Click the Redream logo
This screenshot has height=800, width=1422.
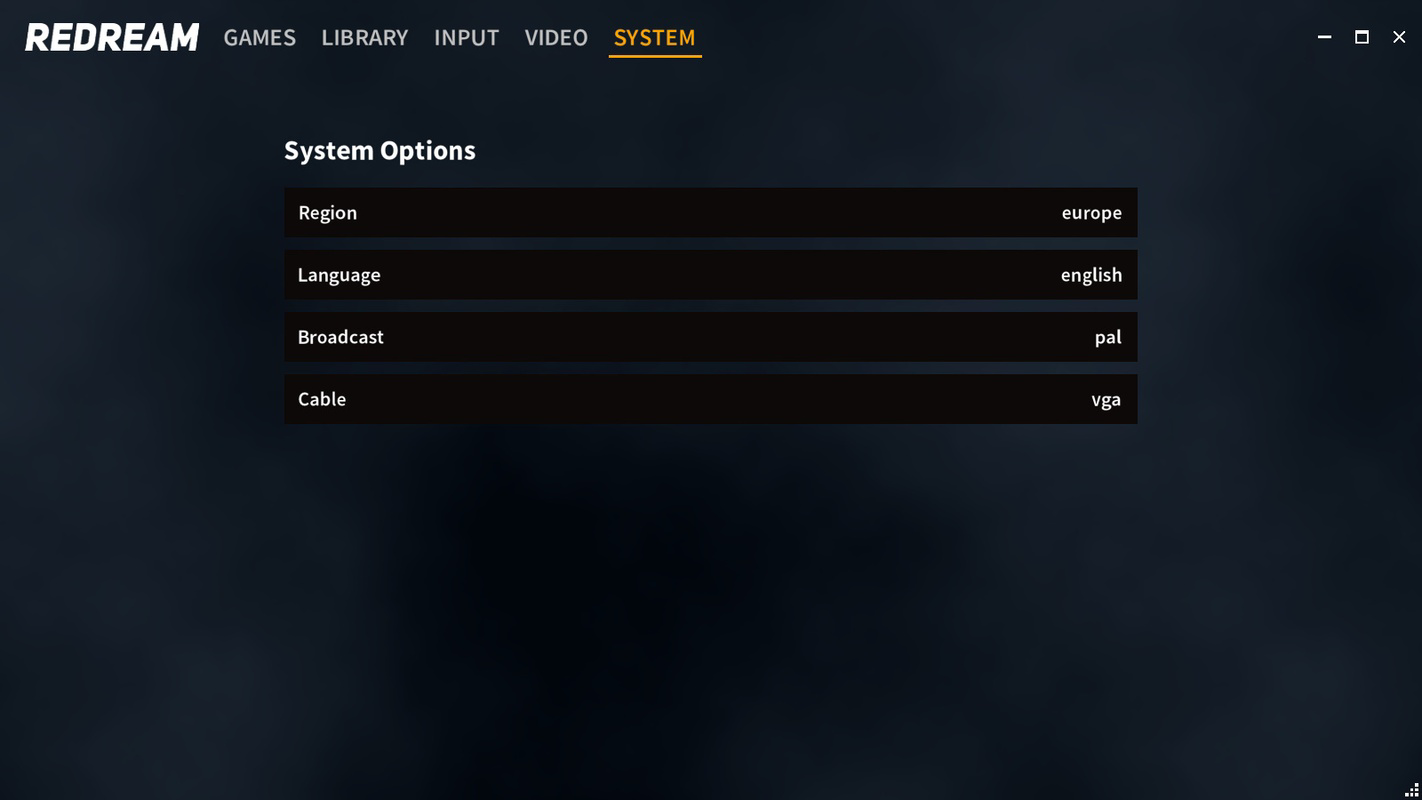112,38
